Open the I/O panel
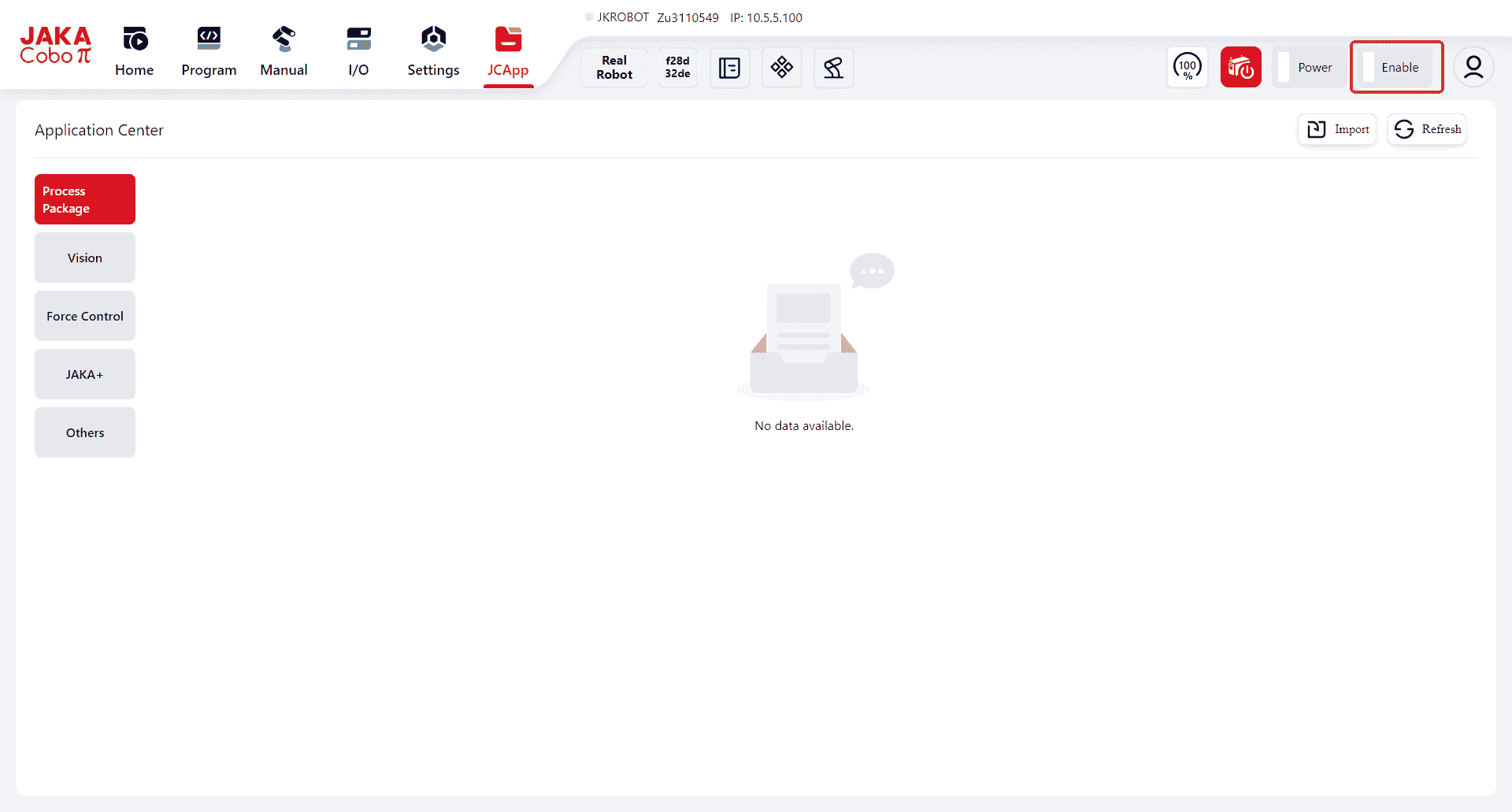Viewport: 1512px width, 812px height. 358,52
